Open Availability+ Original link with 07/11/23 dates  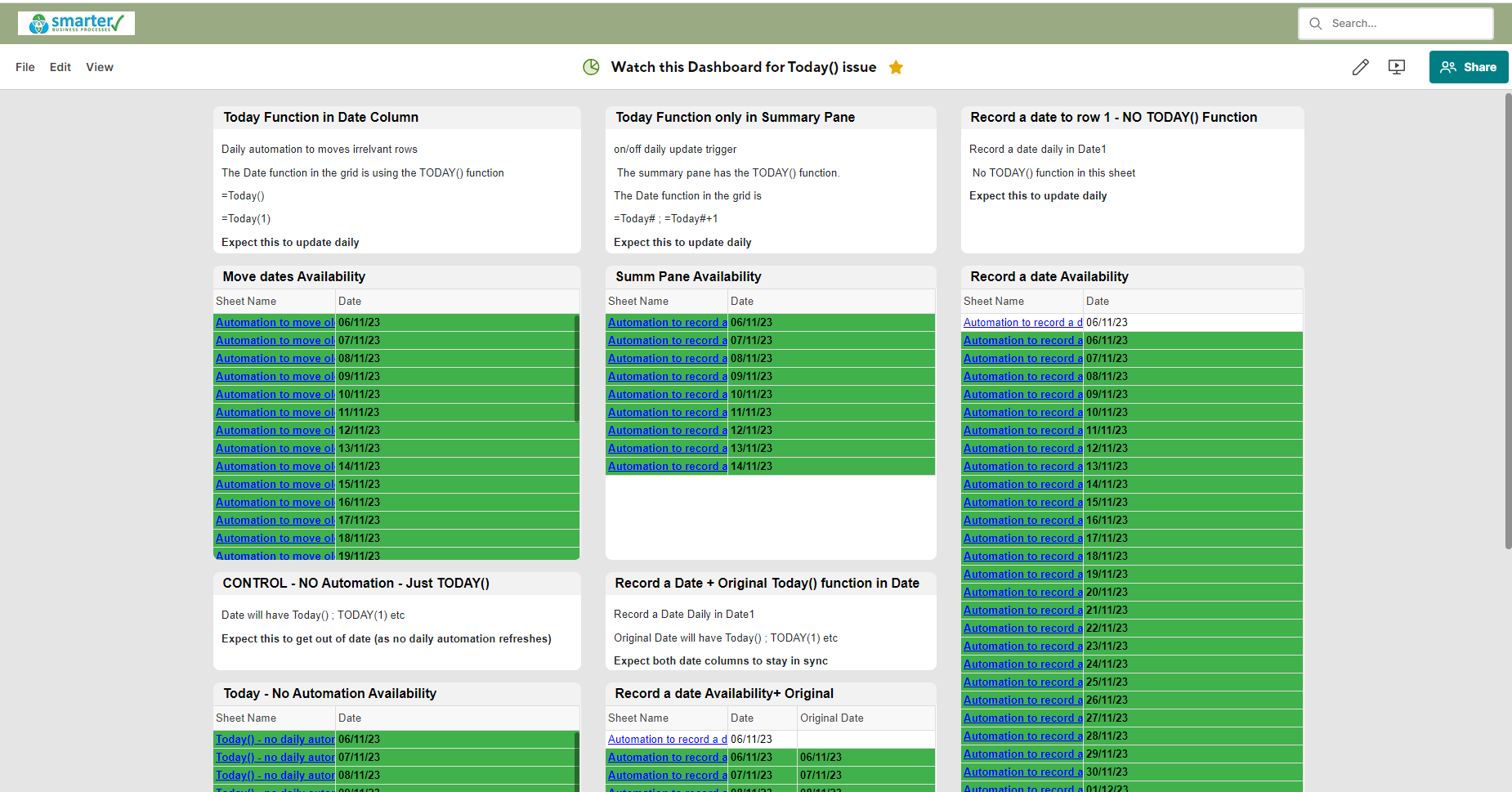point(667,776)
